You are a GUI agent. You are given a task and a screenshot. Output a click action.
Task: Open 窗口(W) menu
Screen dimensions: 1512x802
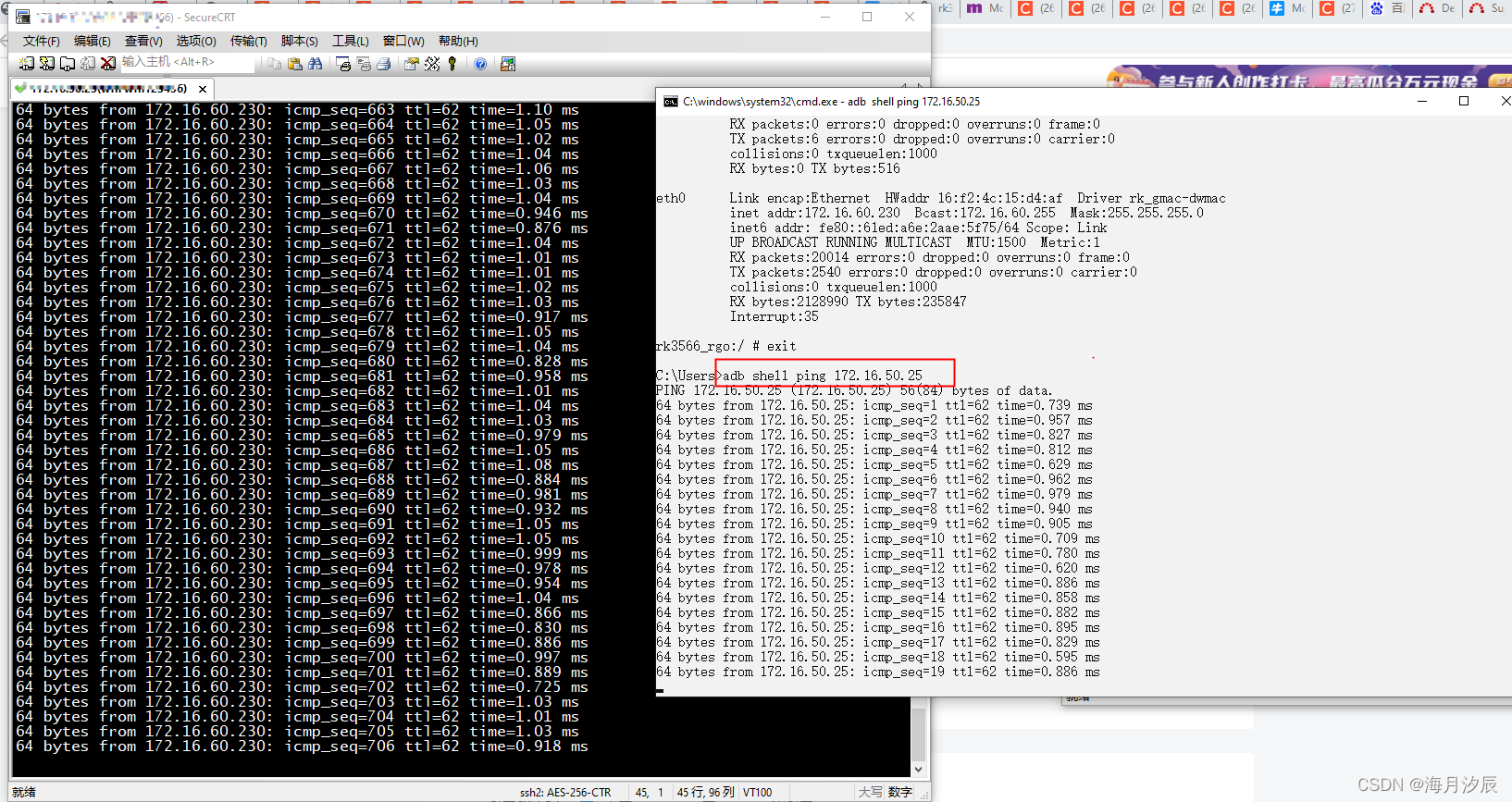[x=403, y=41]
